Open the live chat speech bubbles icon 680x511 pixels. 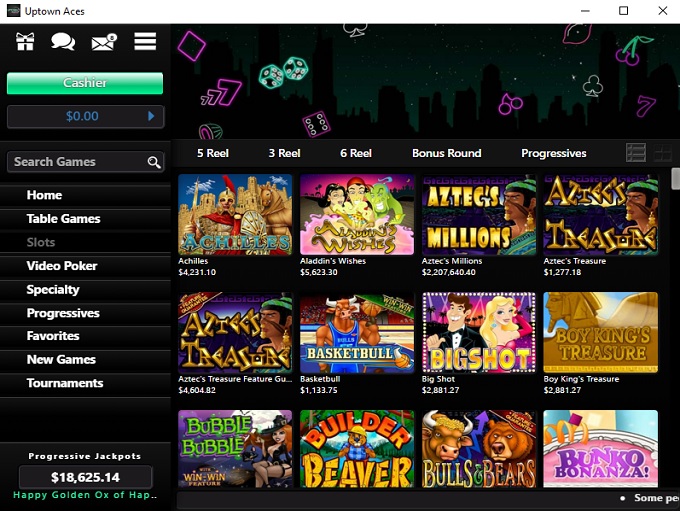[63, 42]
